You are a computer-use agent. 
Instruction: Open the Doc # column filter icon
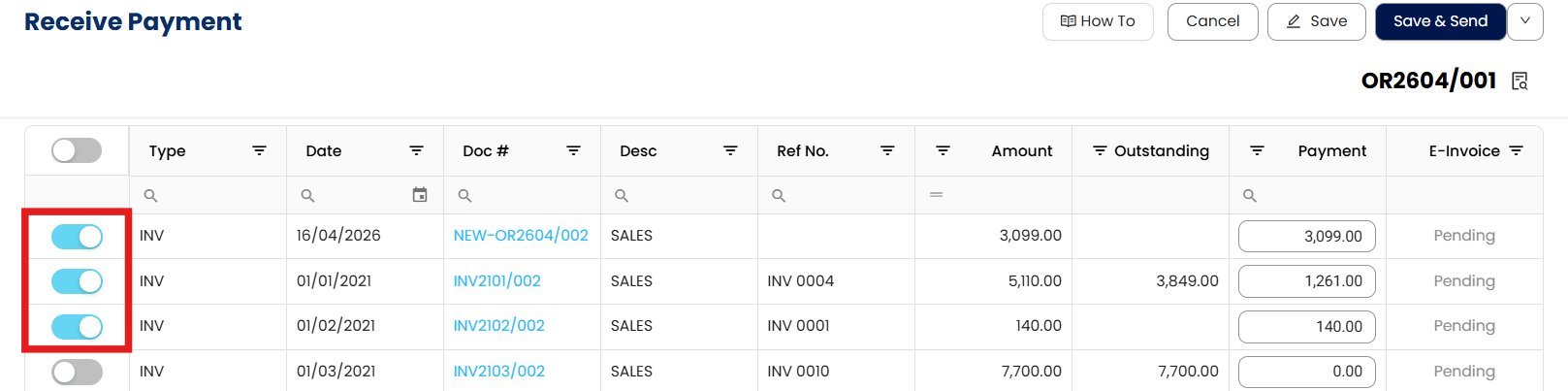[x=573, y=150]
